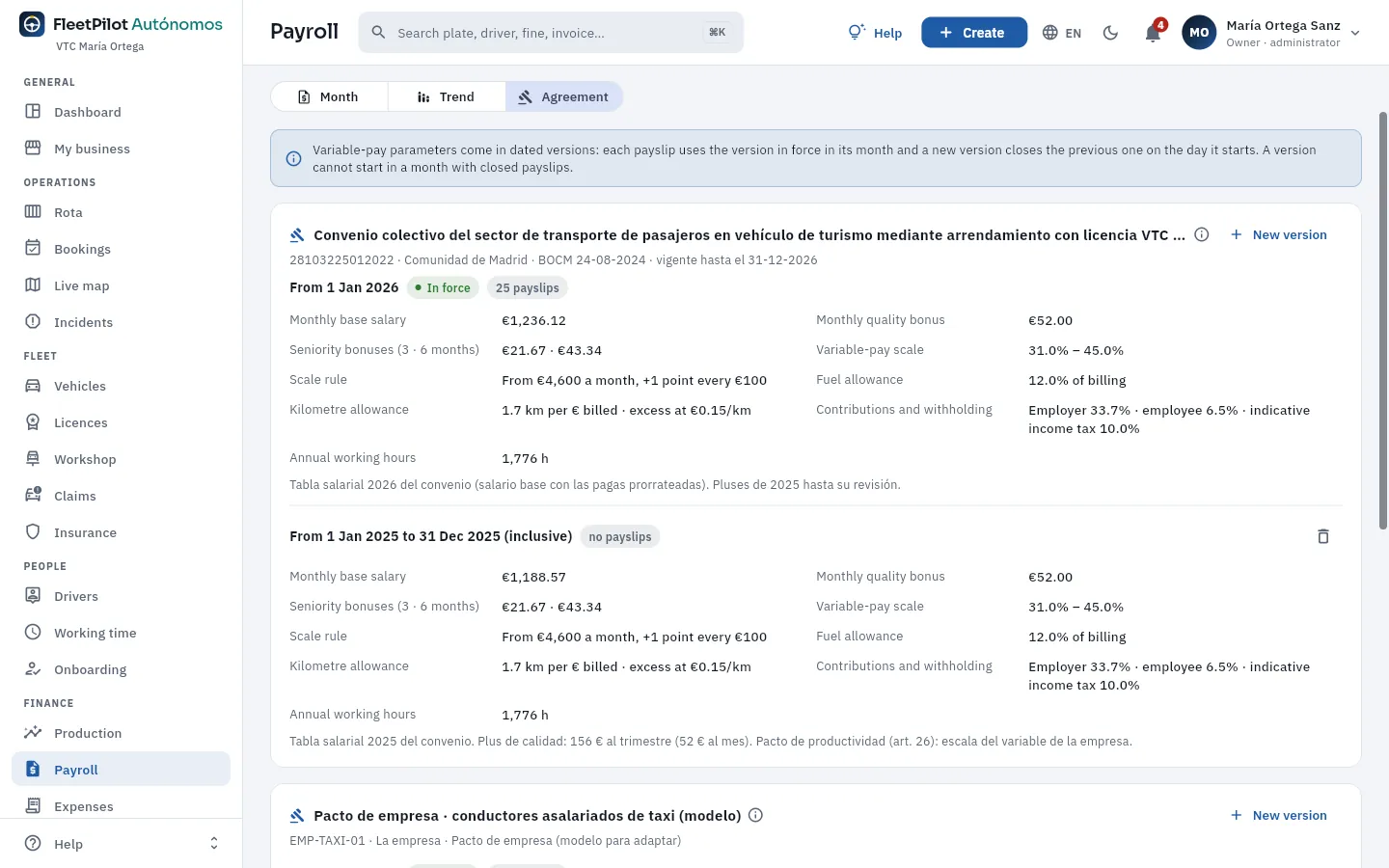Open the notifications bell

point(1153,33)
